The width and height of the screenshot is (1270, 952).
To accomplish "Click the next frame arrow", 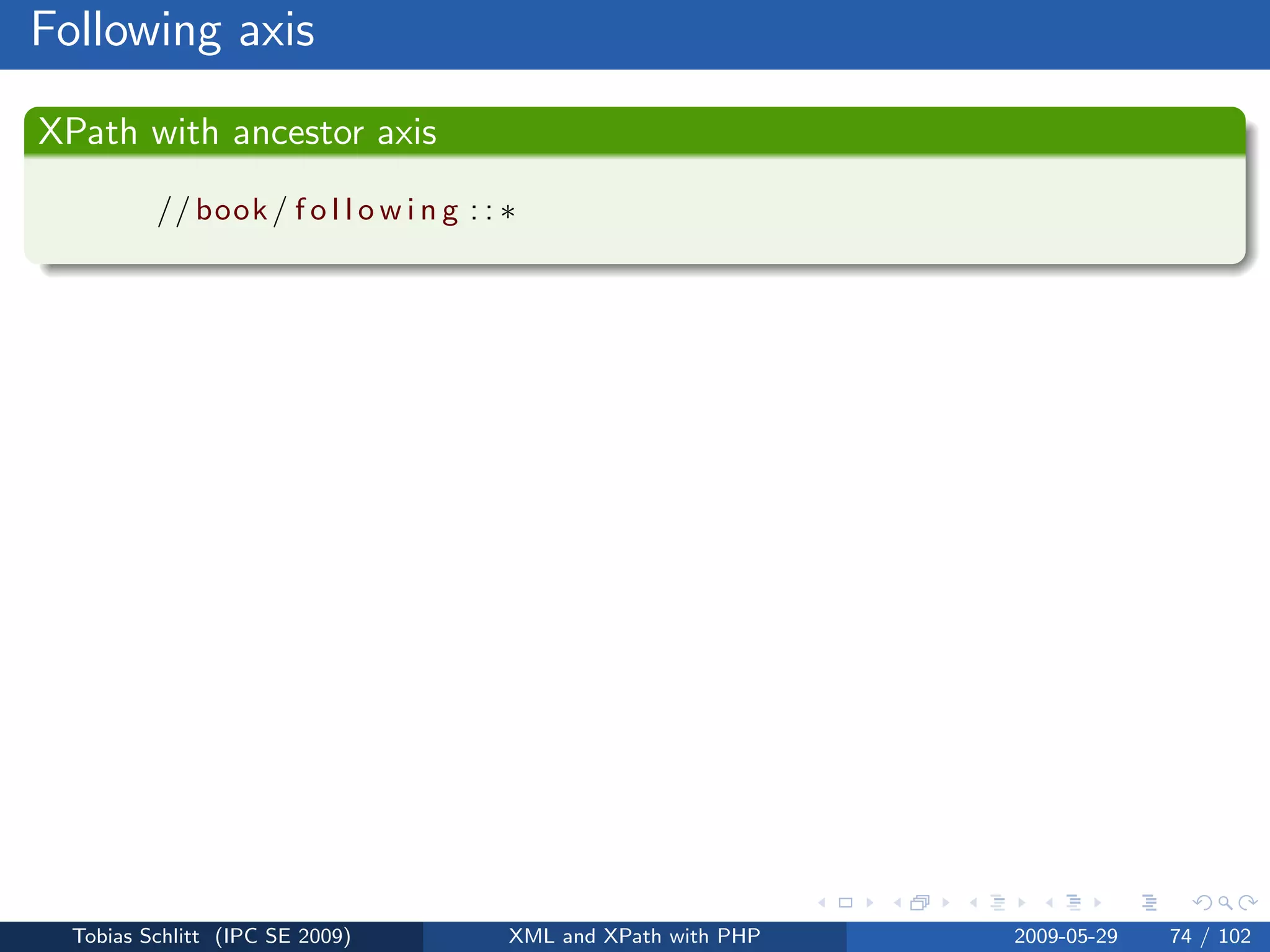I will tap(946, 903).
